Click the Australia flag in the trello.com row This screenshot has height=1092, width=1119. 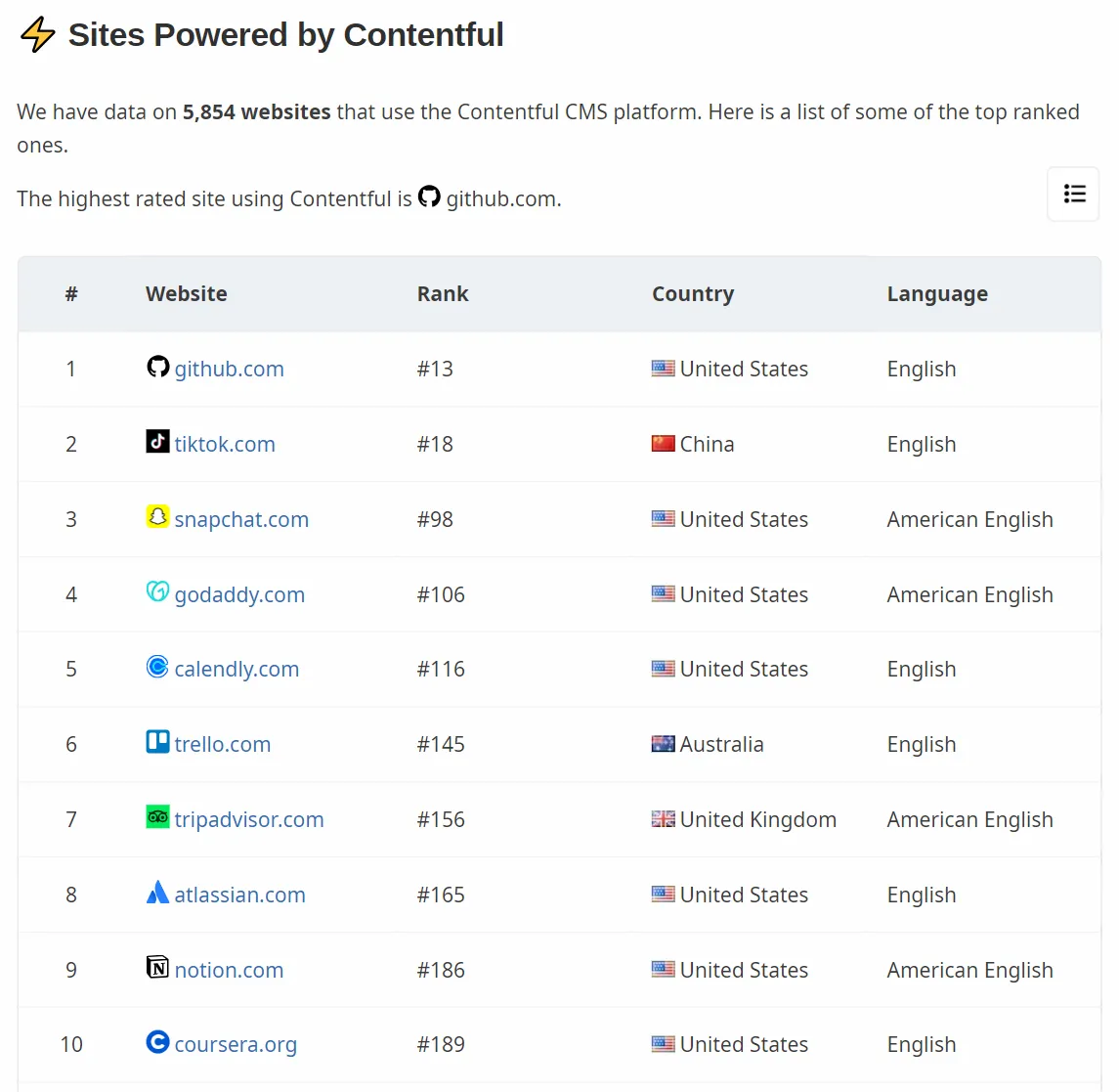pos(663,744)
